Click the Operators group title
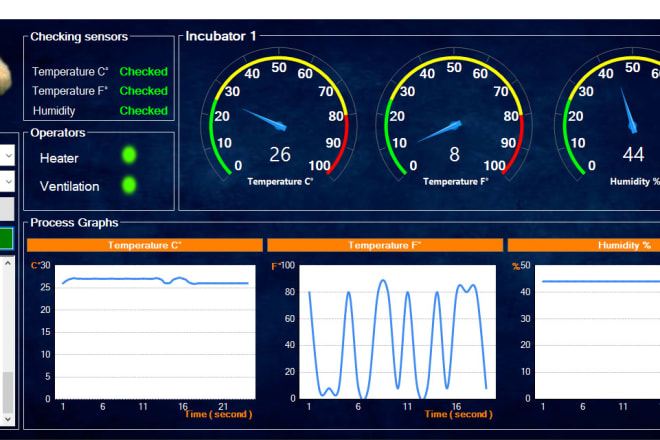The width and height of the screenshot is (660, 440). (x=58, y=133)
